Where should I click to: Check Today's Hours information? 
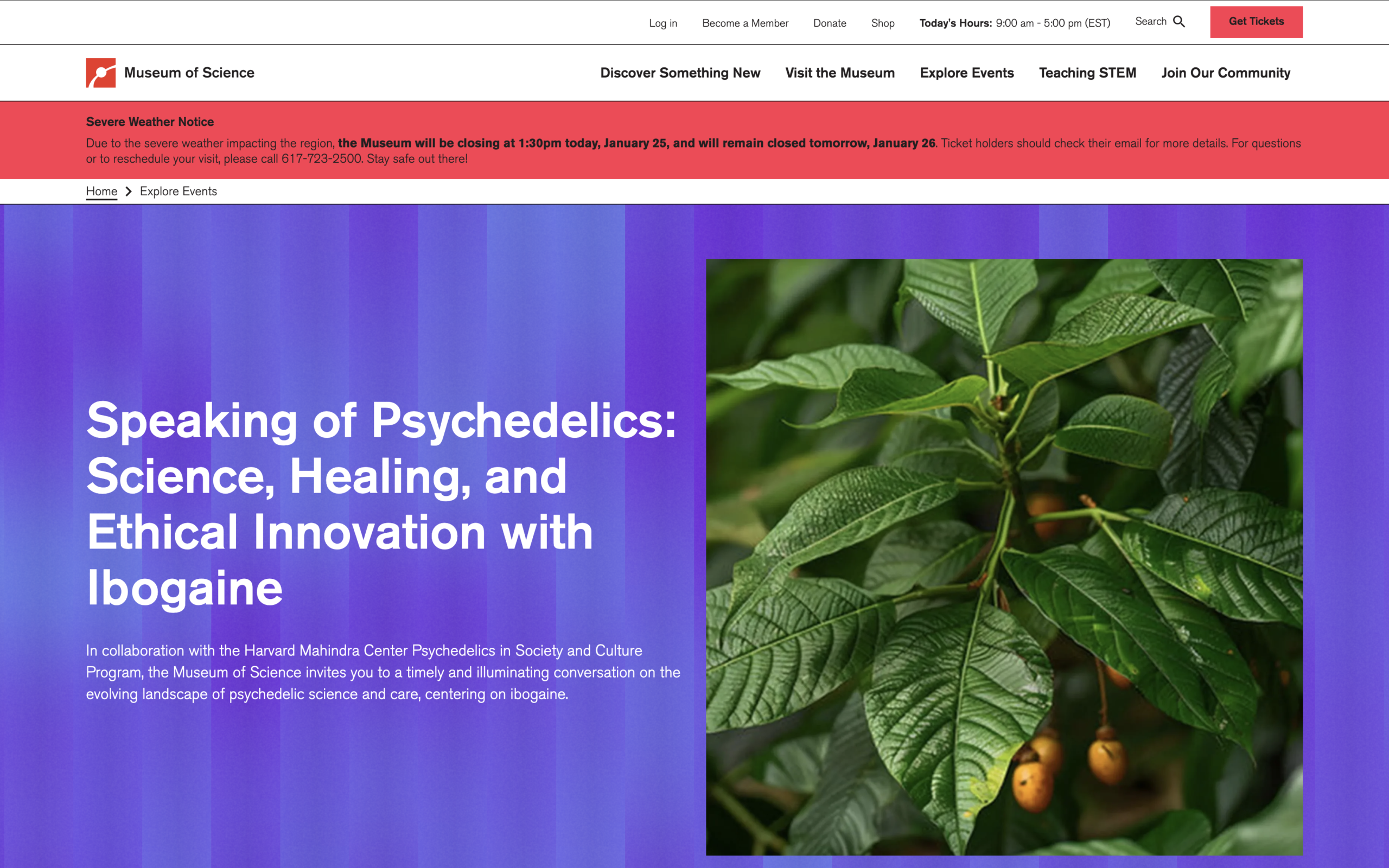coord(1014,23)
